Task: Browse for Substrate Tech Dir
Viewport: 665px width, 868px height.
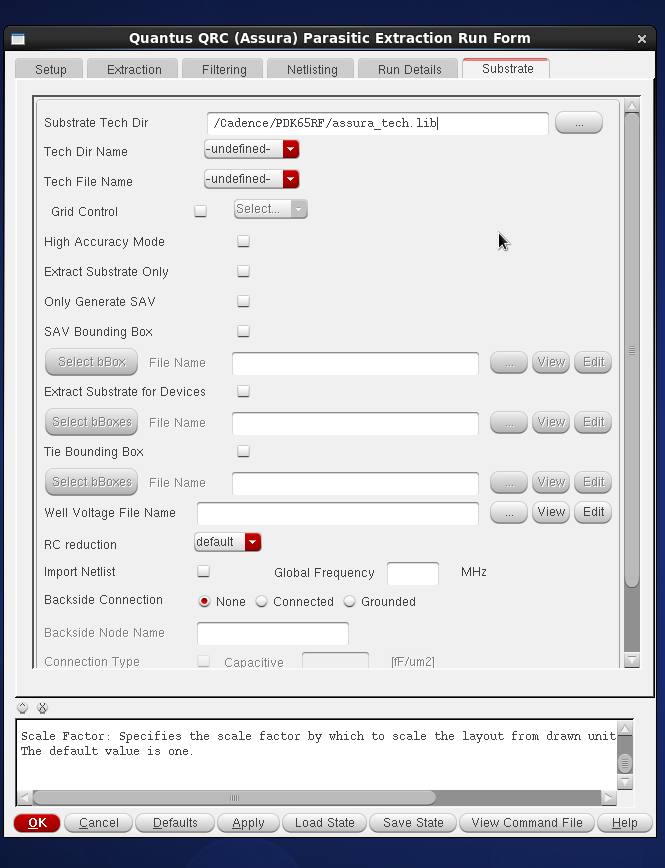Action: [579, 123]
